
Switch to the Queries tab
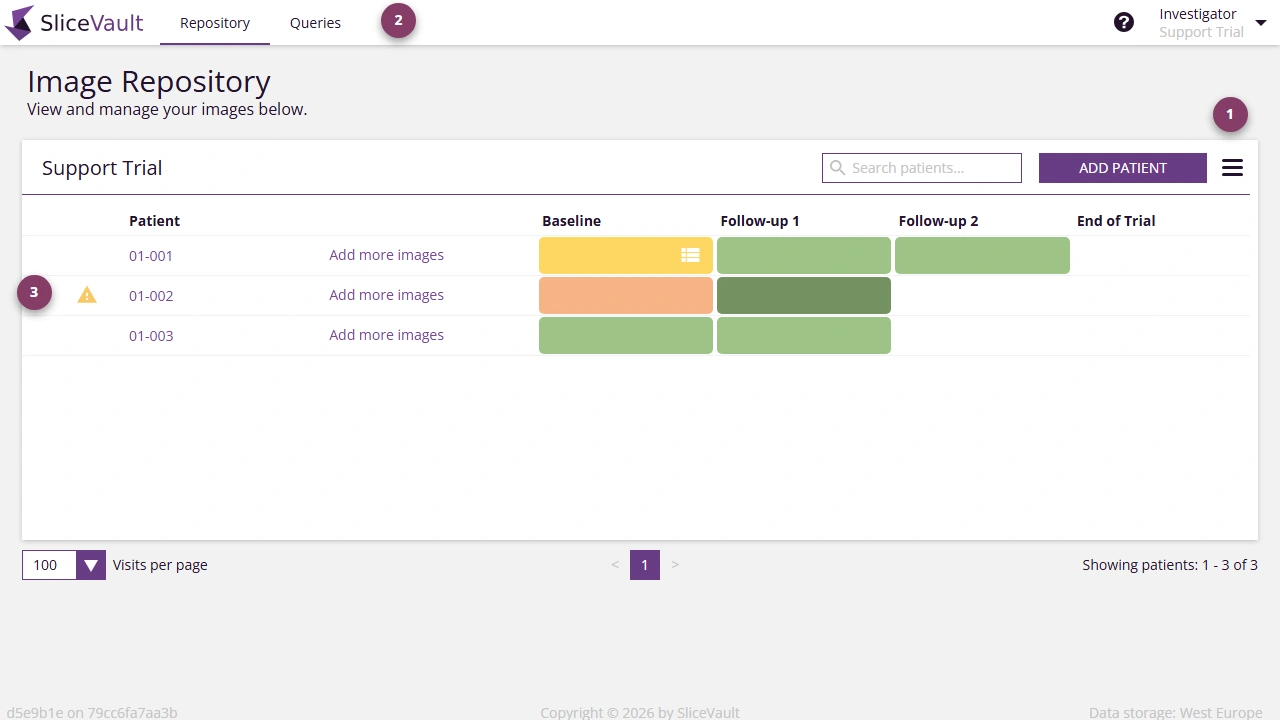tap(315, 22)
